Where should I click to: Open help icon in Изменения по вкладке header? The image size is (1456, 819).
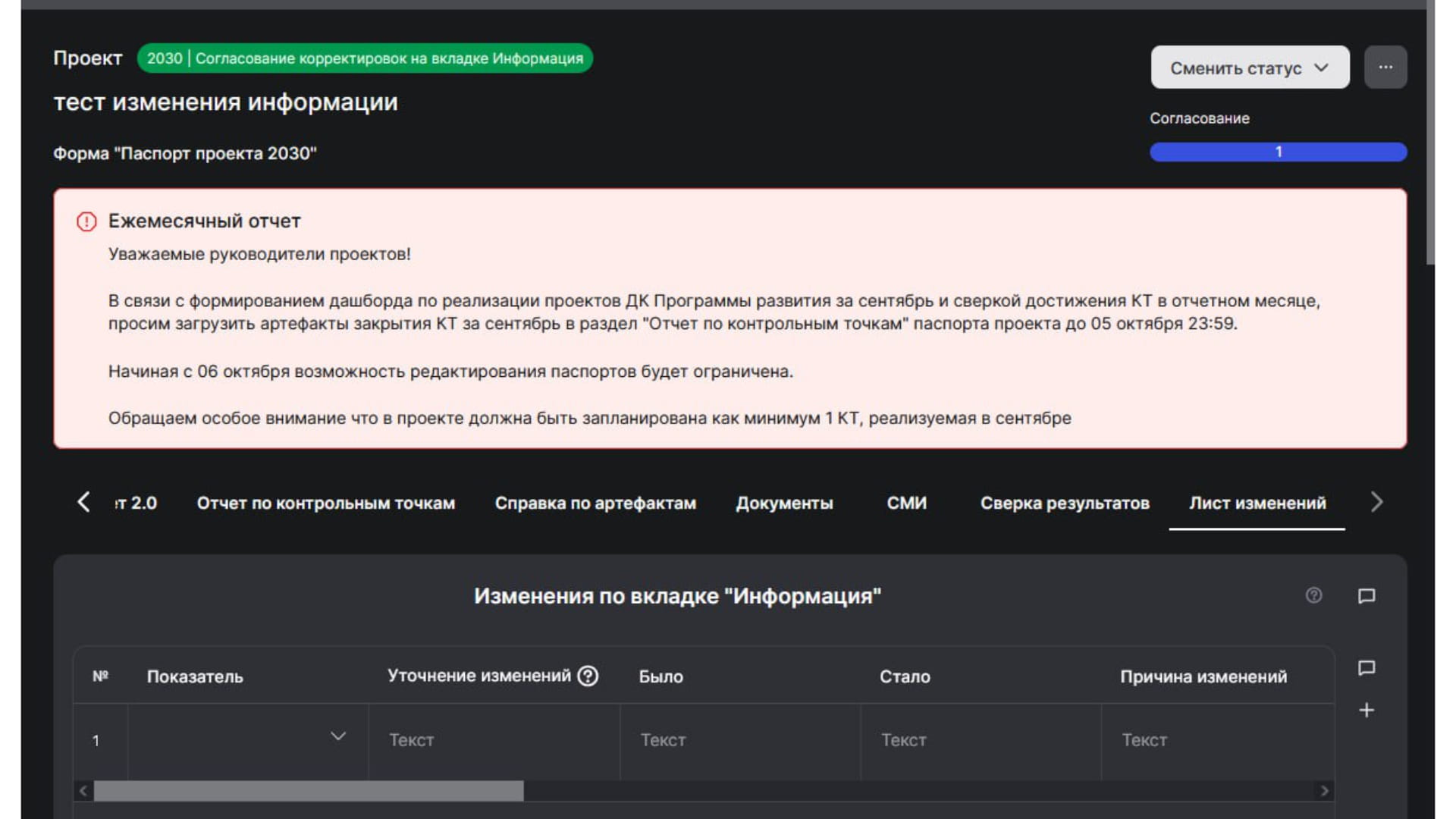point(1313,595)
